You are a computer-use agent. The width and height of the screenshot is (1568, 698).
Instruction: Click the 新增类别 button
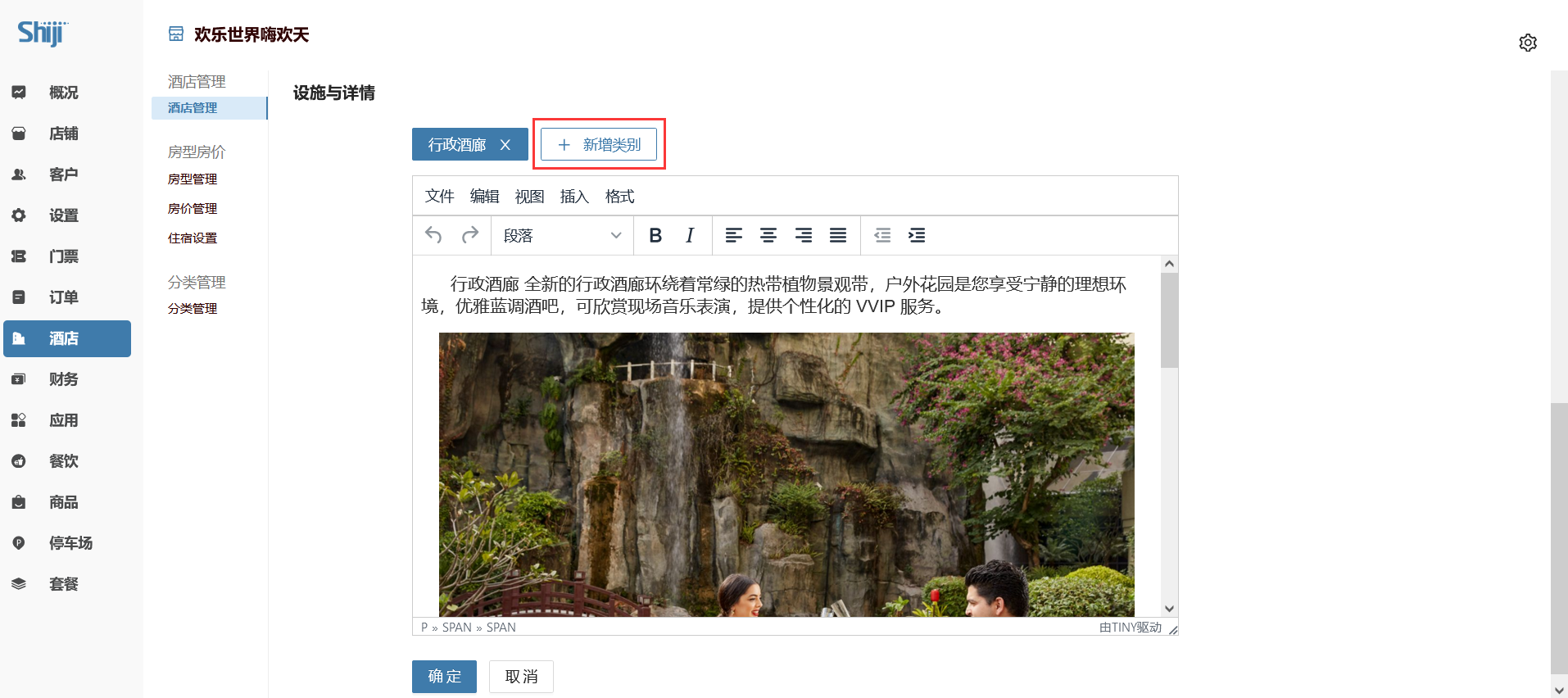click(599, 145)
